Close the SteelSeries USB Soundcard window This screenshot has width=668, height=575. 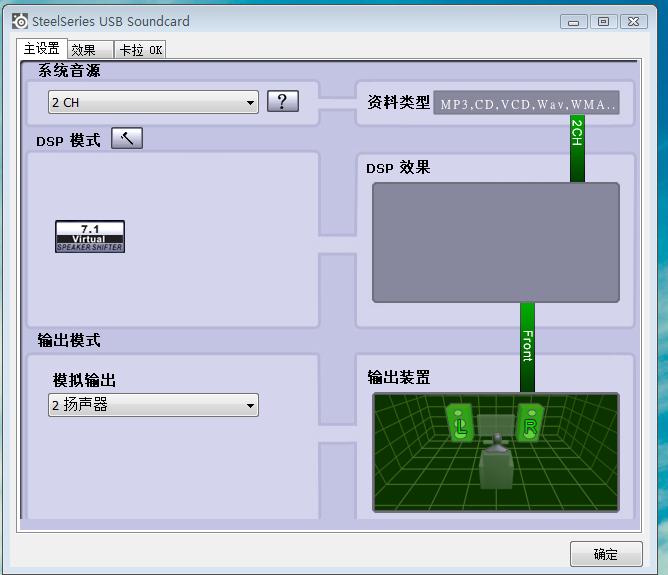(x=633, y=22)
